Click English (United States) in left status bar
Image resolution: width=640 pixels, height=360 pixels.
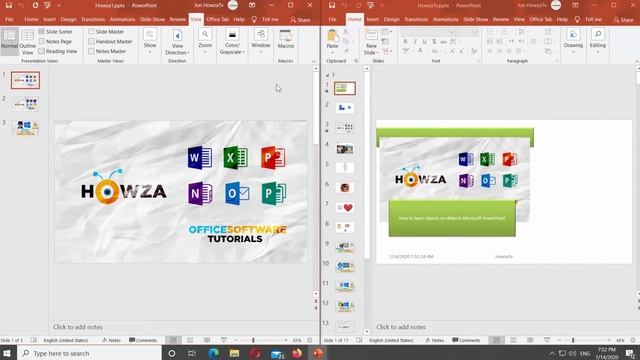click(66, 340)
